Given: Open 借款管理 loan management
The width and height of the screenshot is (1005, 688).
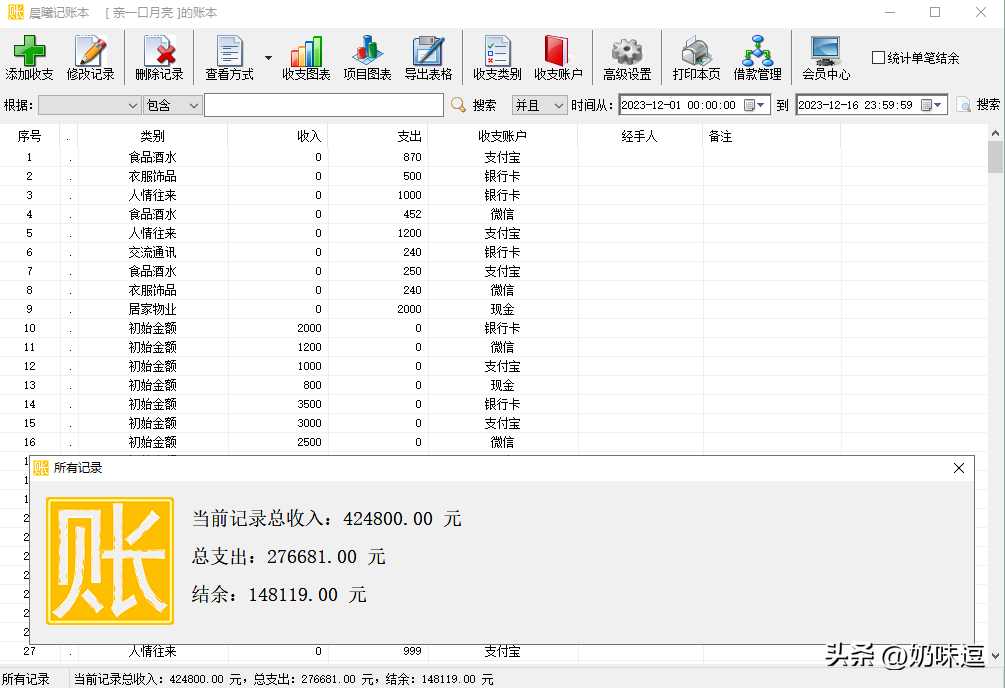Looking at the screenshot, I should click(x=757, y=57).
